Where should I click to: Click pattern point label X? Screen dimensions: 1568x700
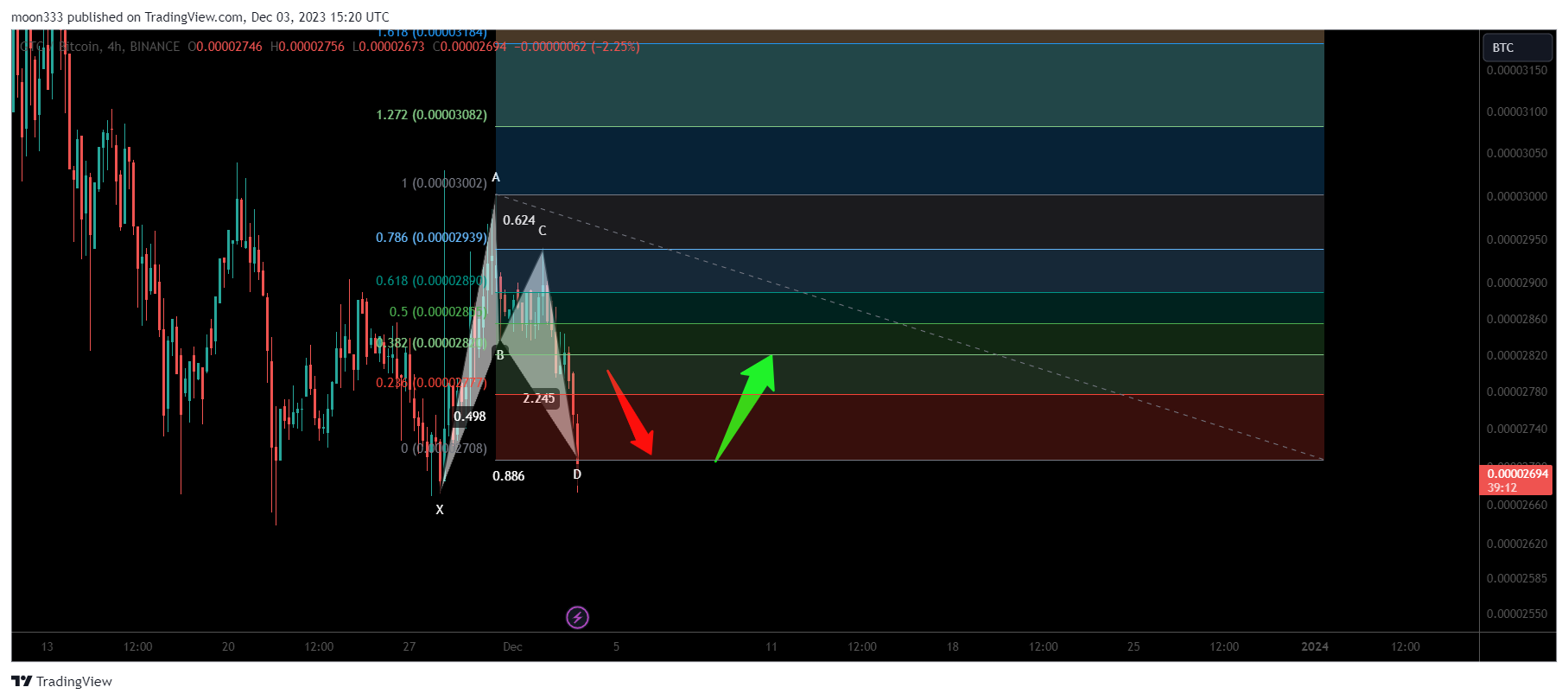tap(440, 510)
